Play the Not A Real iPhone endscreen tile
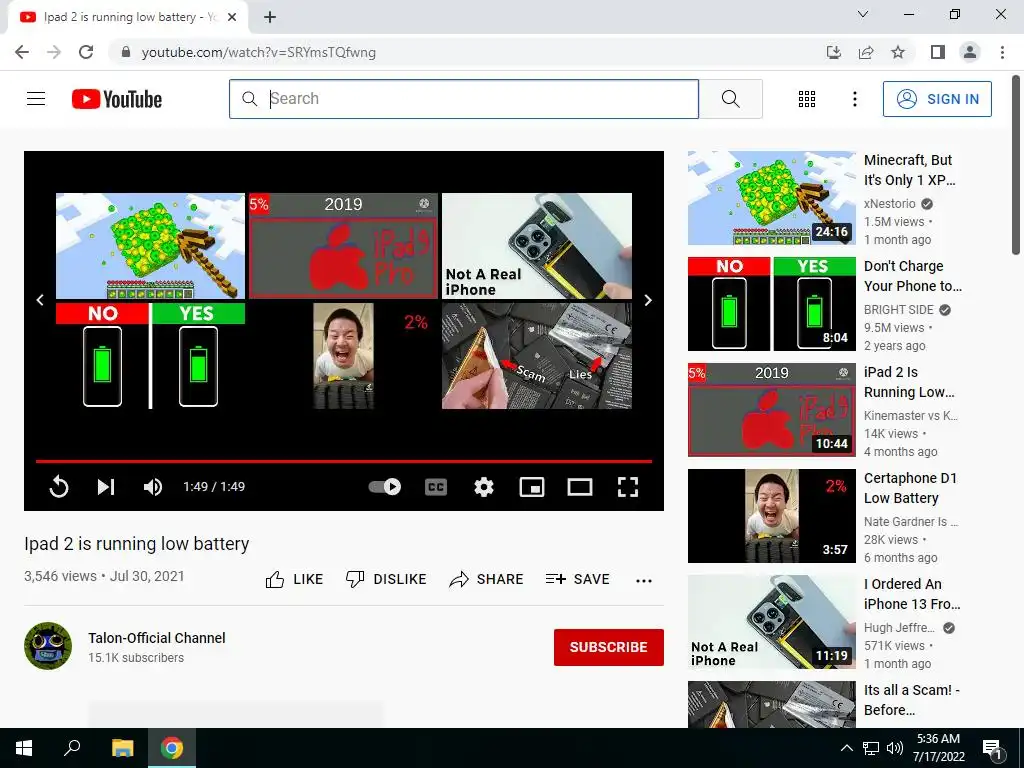 (x=537, y=246)
